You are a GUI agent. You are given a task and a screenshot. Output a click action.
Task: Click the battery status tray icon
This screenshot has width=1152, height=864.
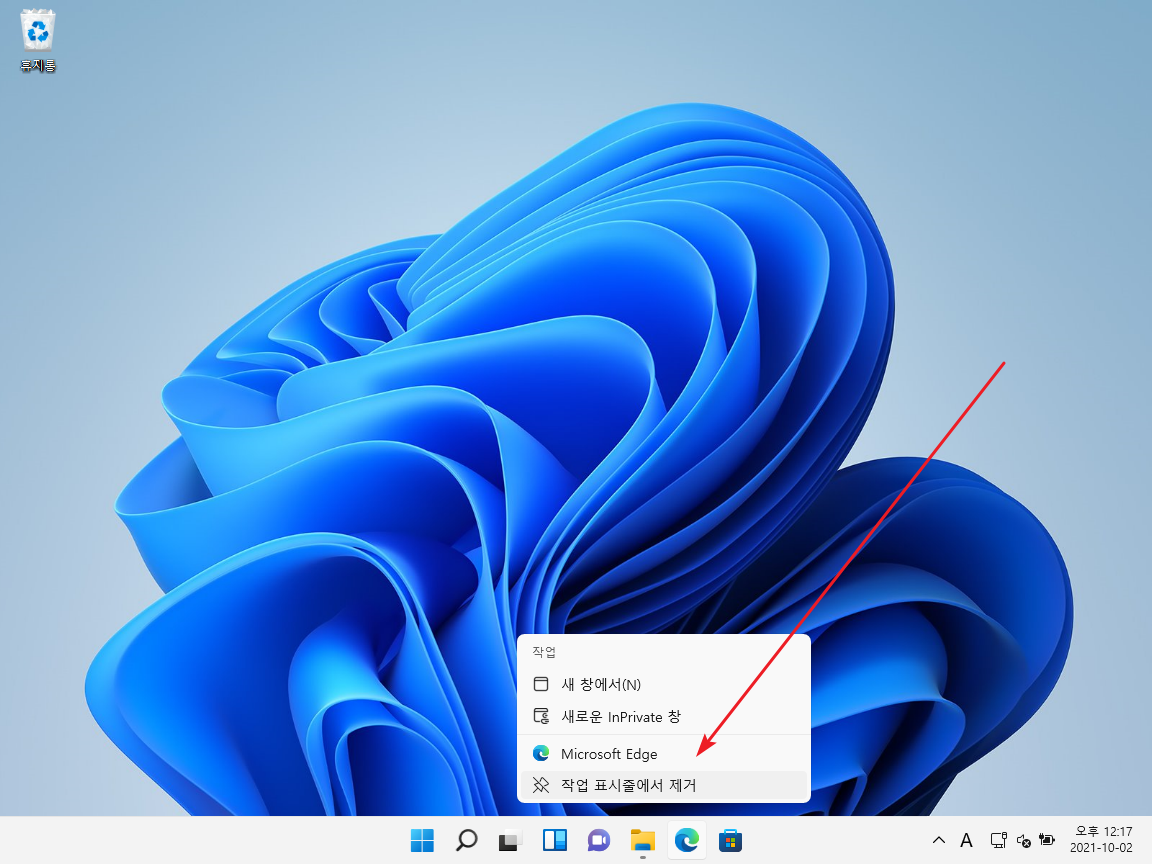point(1047,840)
